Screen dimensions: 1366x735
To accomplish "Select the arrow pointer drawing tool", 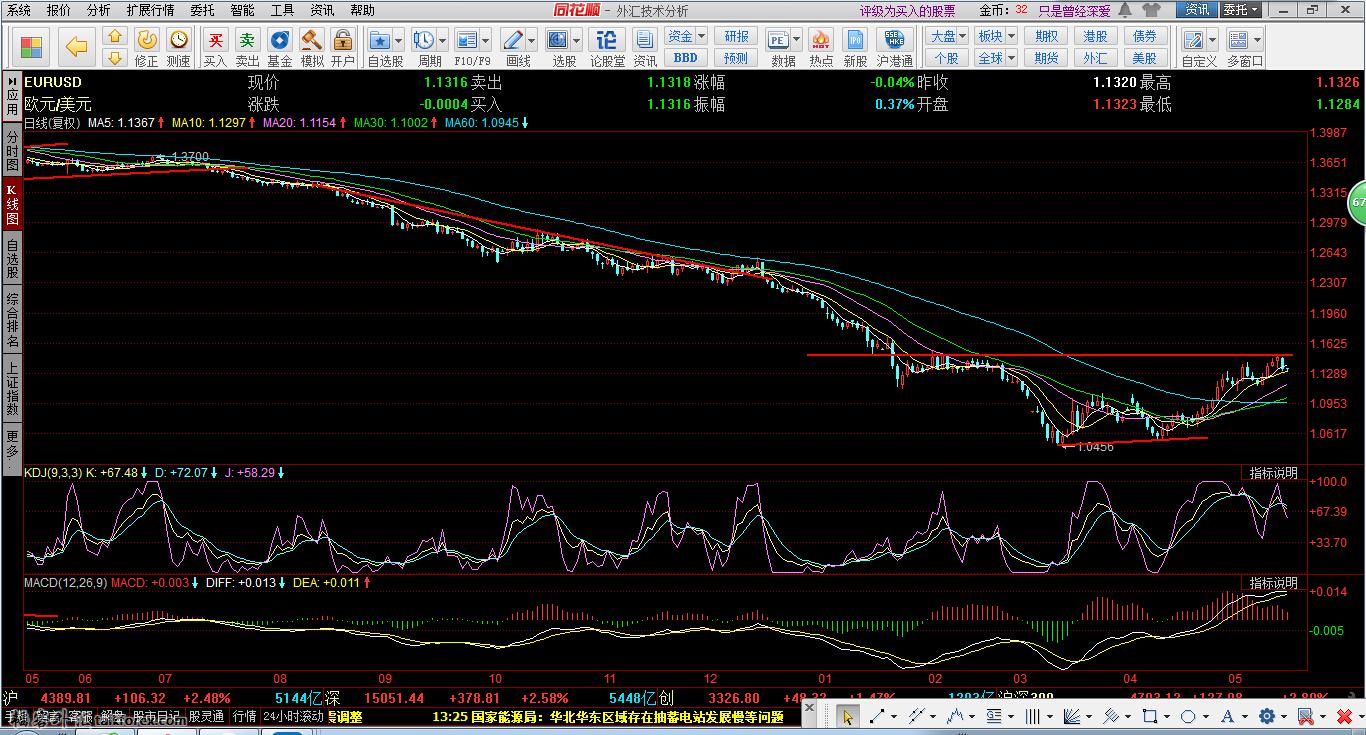I will [848, 716].
